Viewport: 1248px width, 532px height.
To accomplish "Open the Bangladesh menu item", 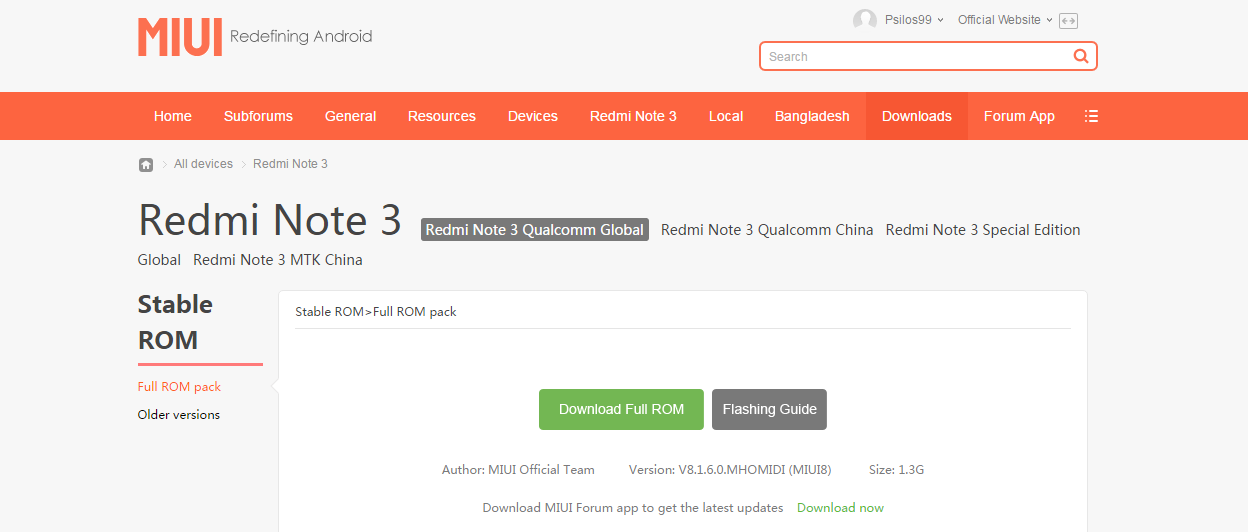I will (x=812, y=116).
